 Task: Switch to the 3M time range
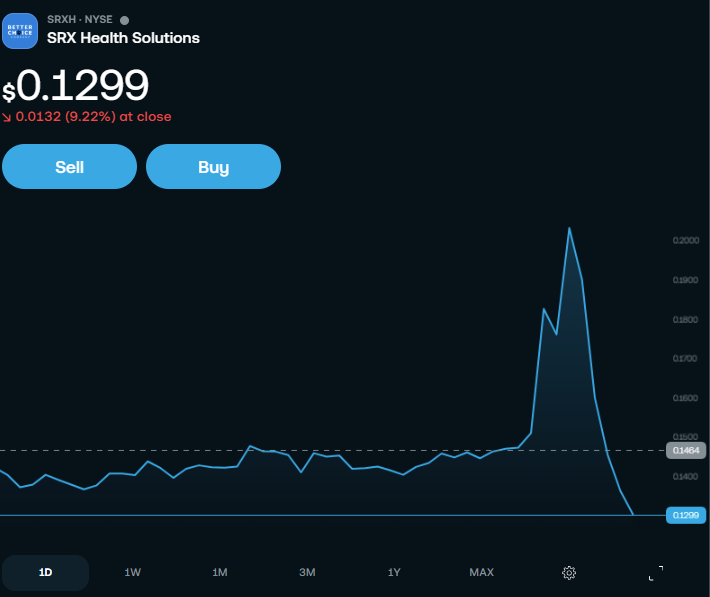(307, 573)
